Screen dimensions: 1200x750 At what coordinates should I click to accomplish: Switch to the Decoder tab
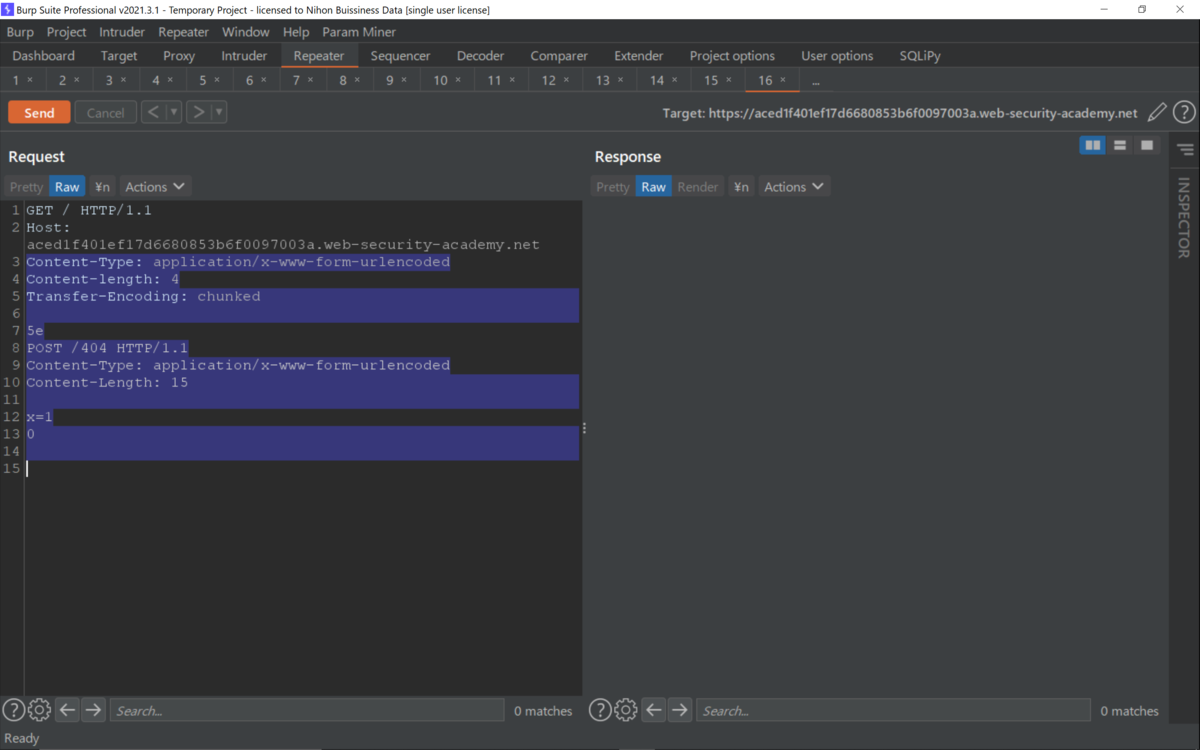pos(481,56)
